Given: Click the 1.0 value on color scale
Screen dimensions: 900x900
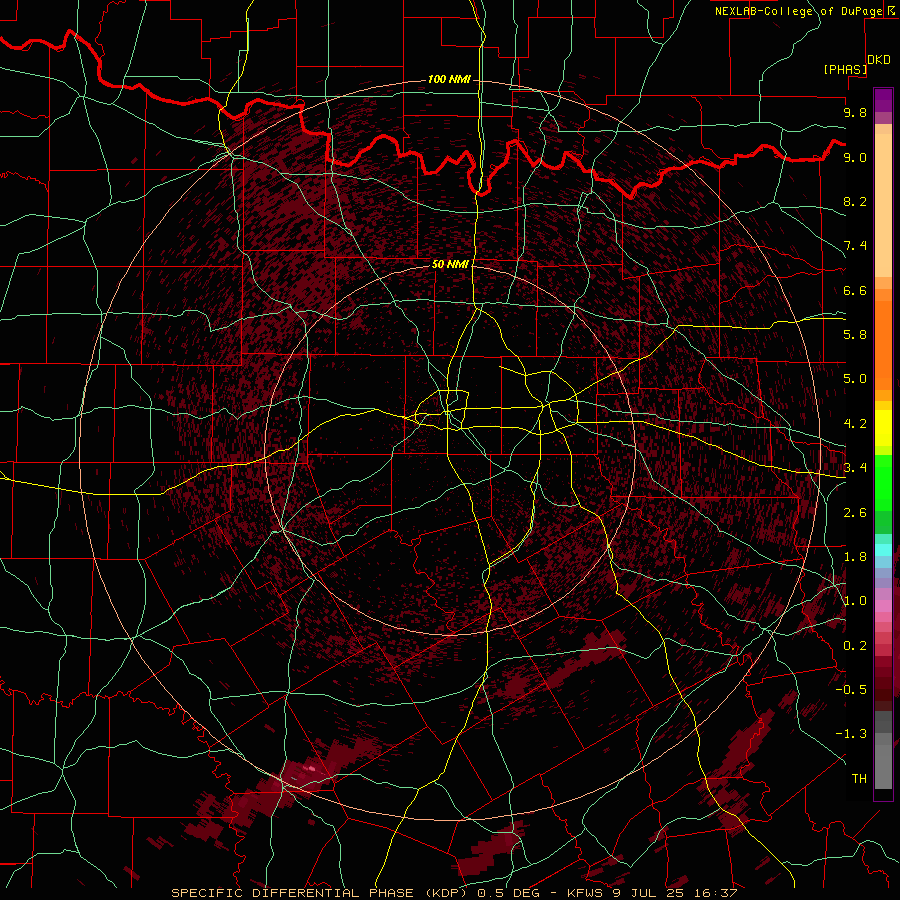Looking at the screenshot, I should click(x=855, y=601).
